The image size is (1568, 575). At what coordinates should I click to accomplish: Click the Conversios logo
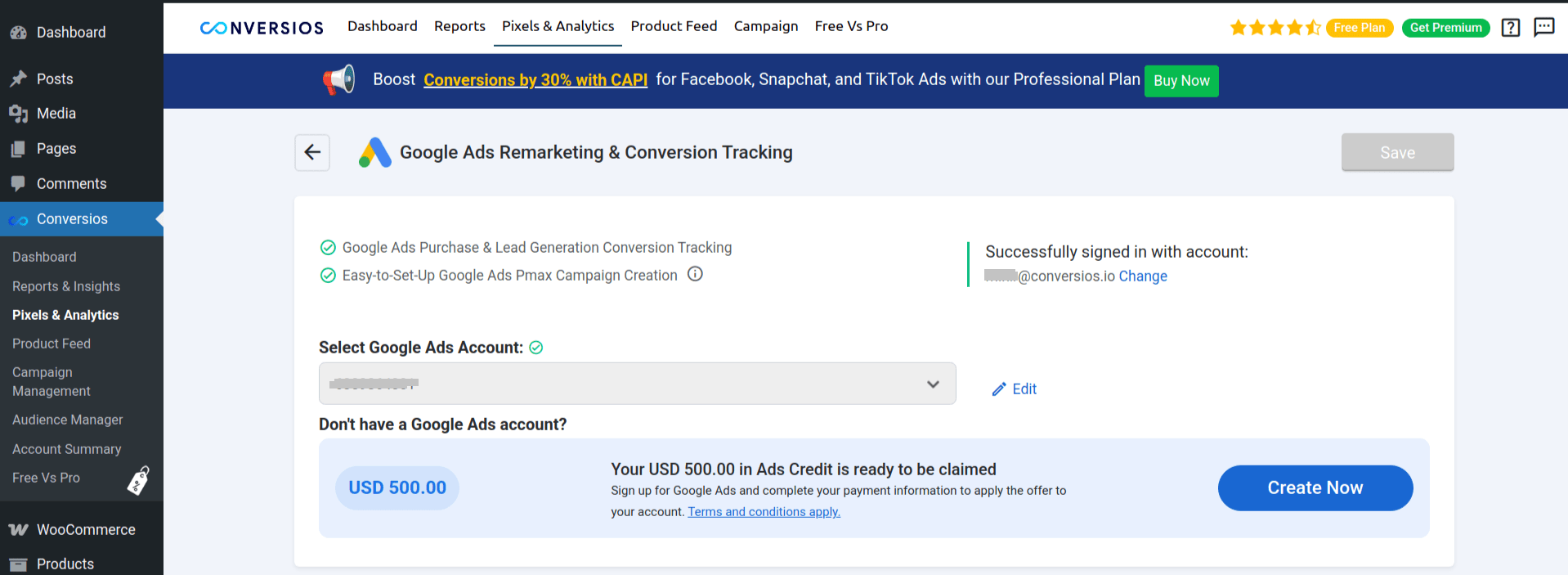[262, 28]
